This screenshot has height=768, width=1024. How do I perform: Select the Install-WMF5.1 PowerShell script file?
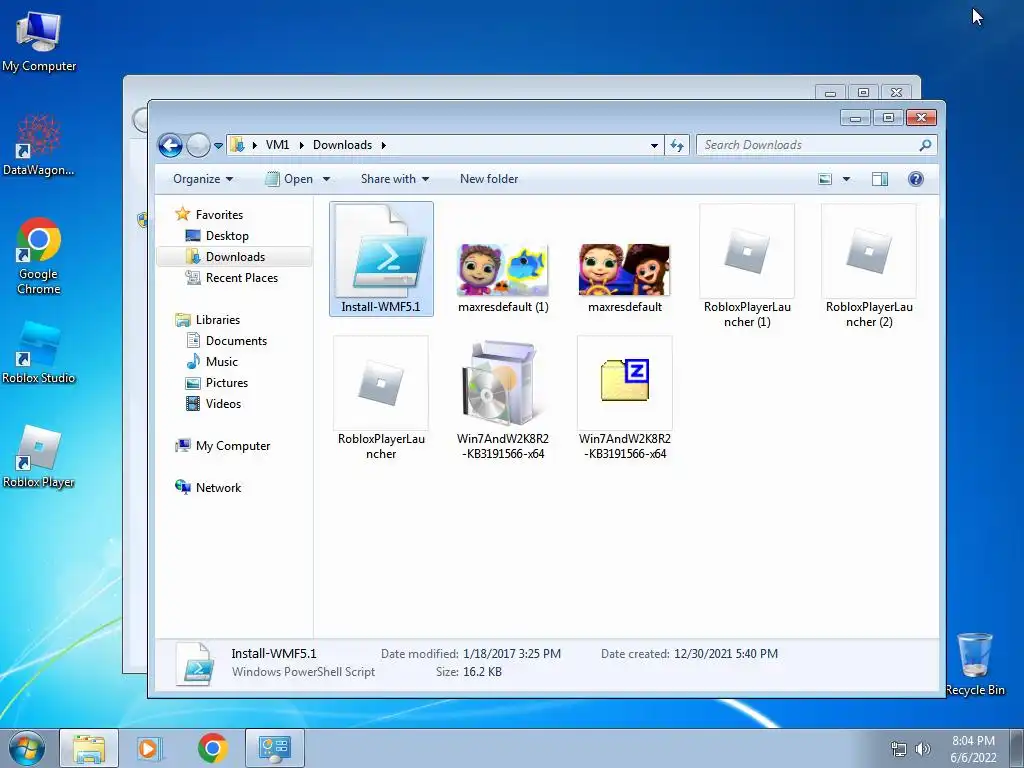[x=381, y=259]
